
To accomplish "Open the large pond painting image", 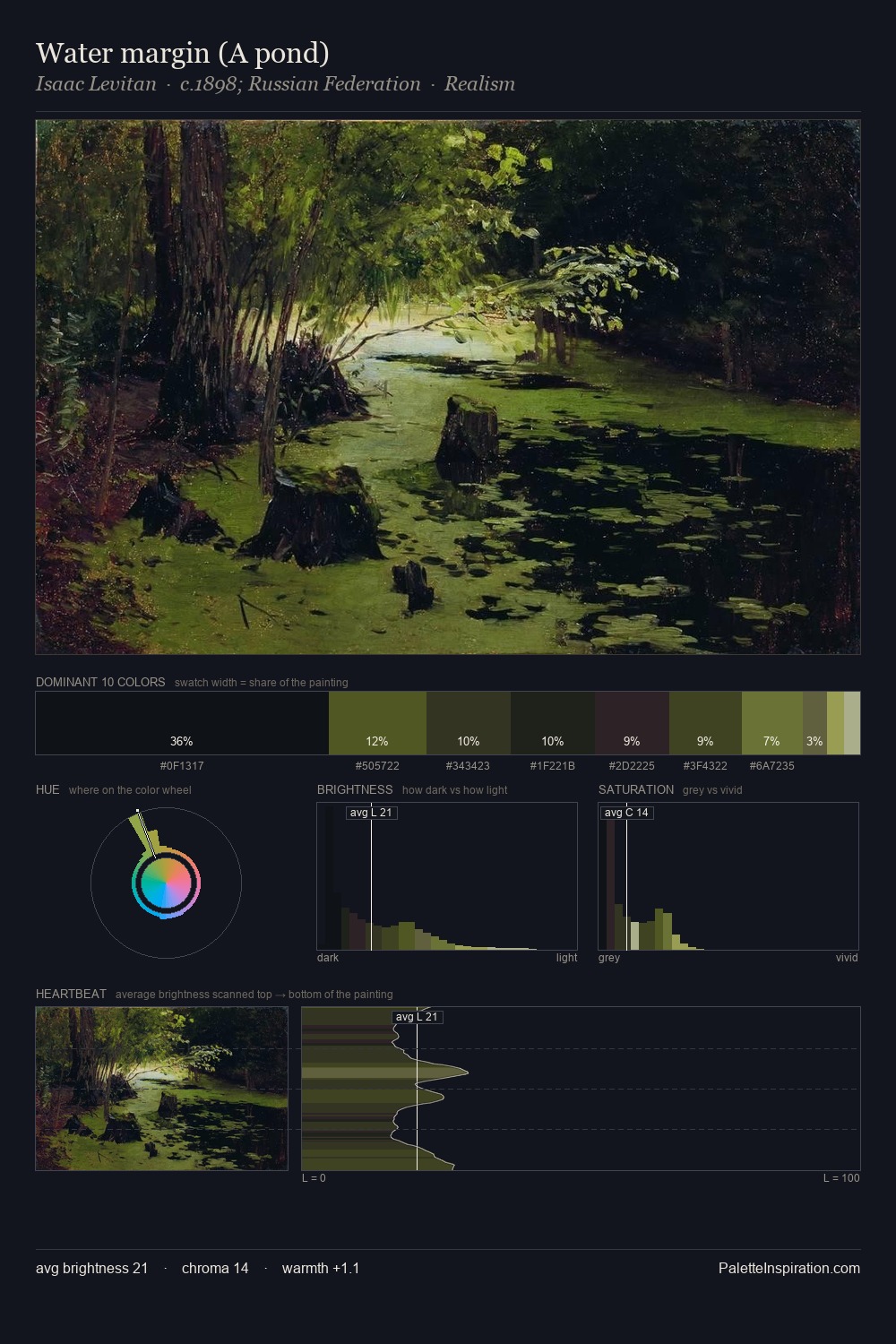I will (x=448, y=387).
